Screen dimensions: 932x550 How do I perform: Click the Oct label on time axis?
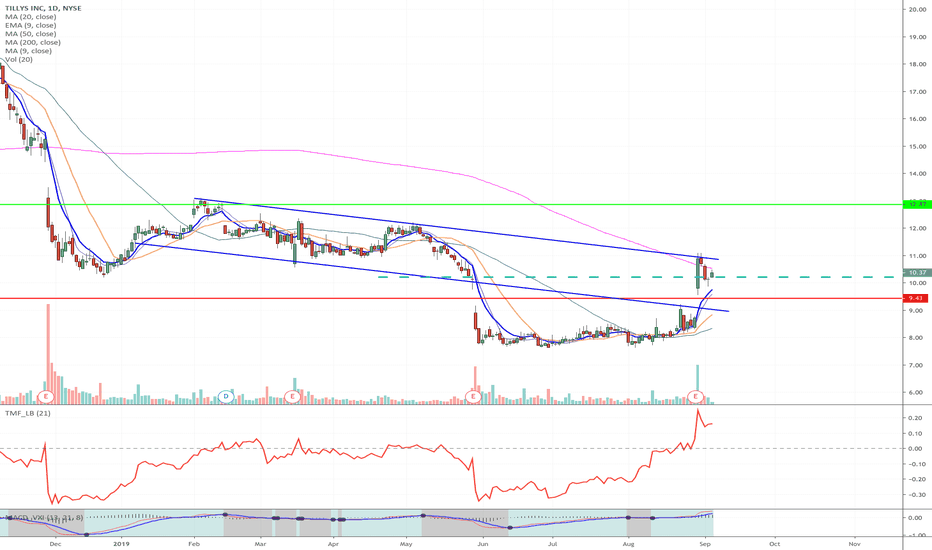coord(774,543)
